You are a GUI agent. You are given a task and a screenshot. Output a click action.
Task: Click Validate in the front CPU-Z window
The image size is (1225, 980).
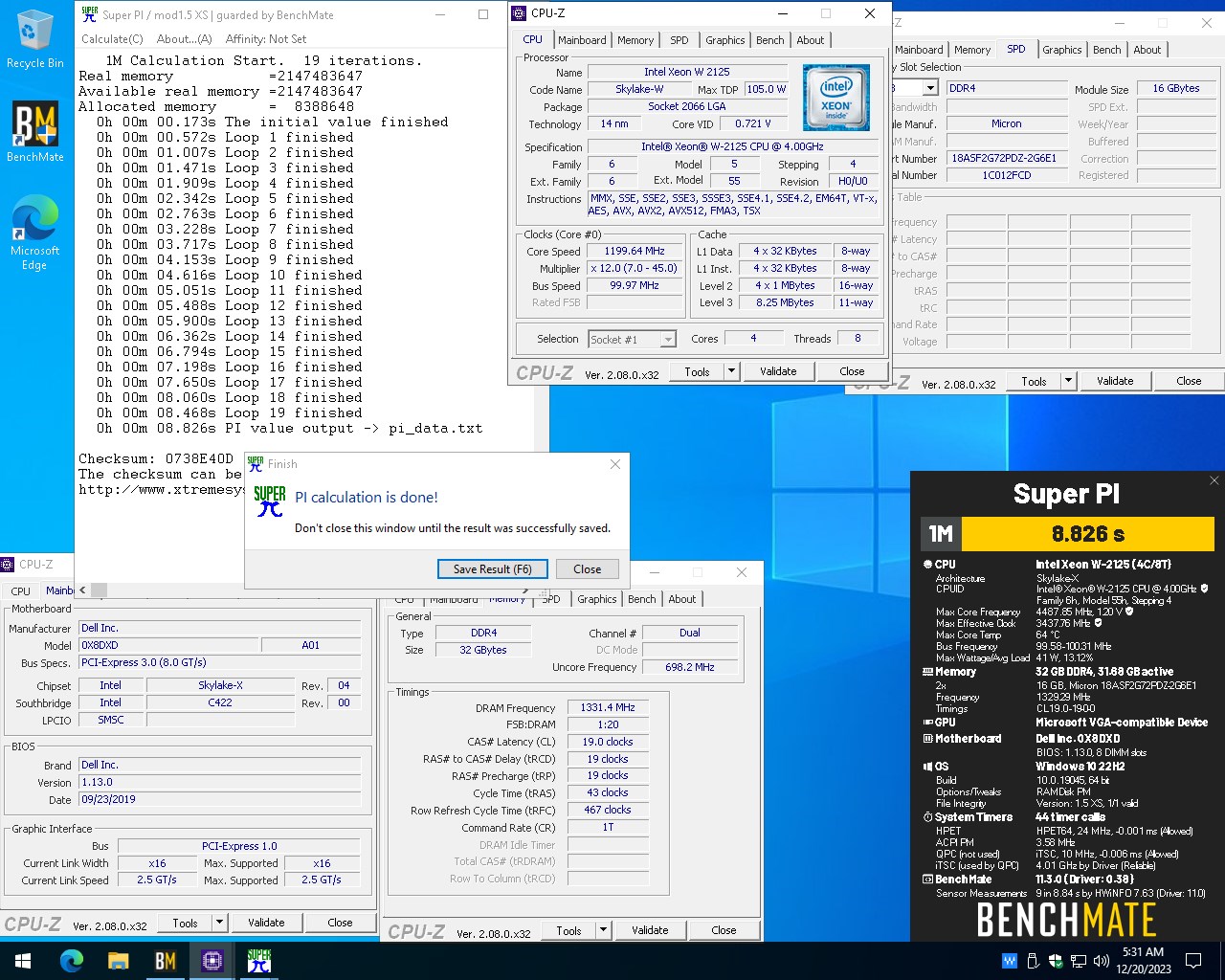tap(778, 371)
